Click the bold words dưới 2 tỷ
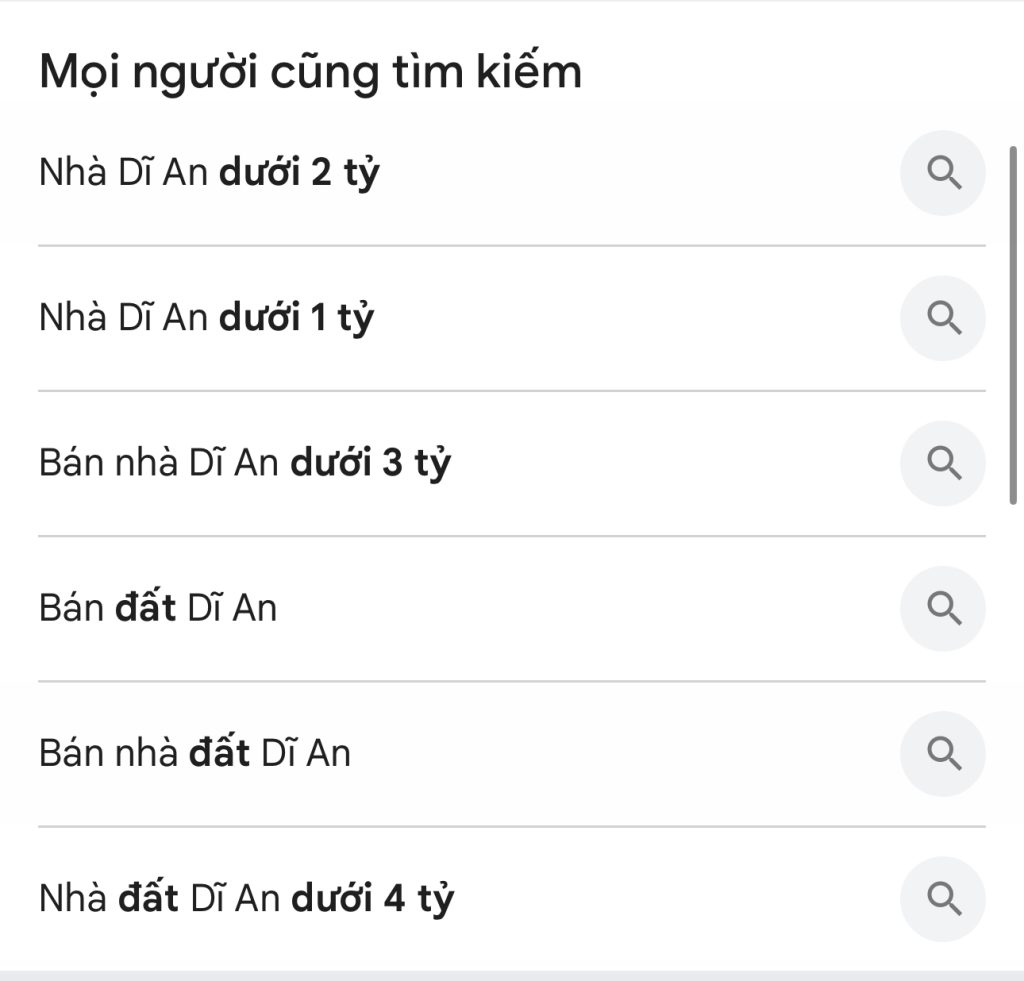The image size is (1024, 981). (x=300, y=173)
